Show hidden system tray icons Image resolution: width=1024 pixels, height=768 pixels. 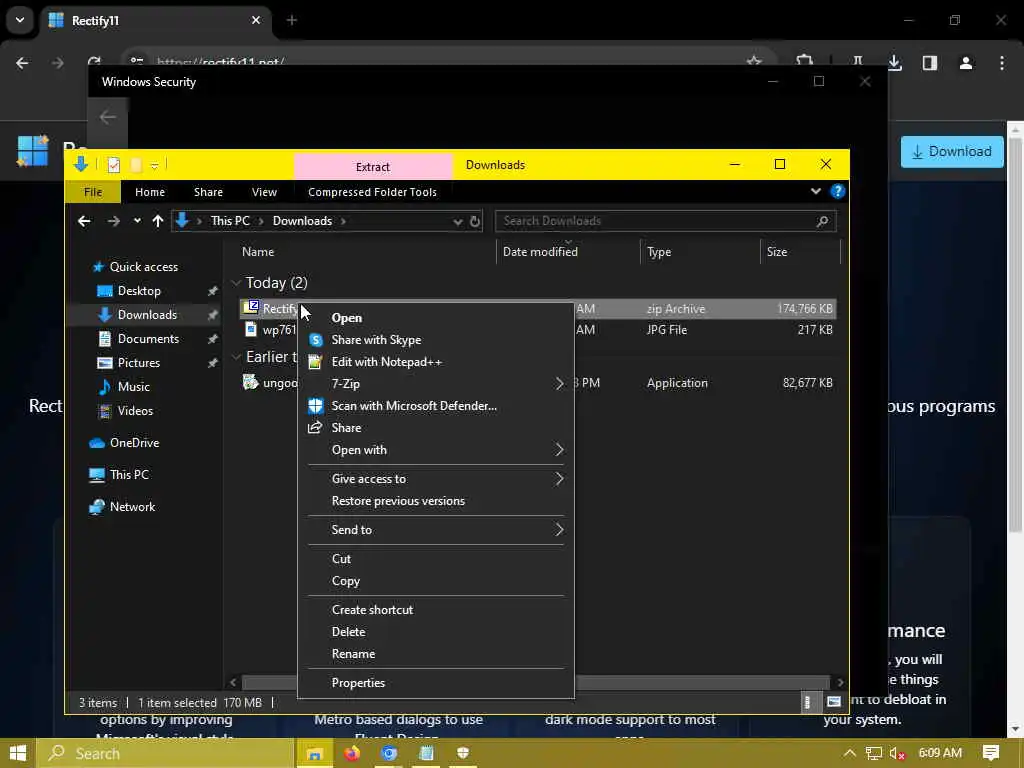(x=849, y=754)
